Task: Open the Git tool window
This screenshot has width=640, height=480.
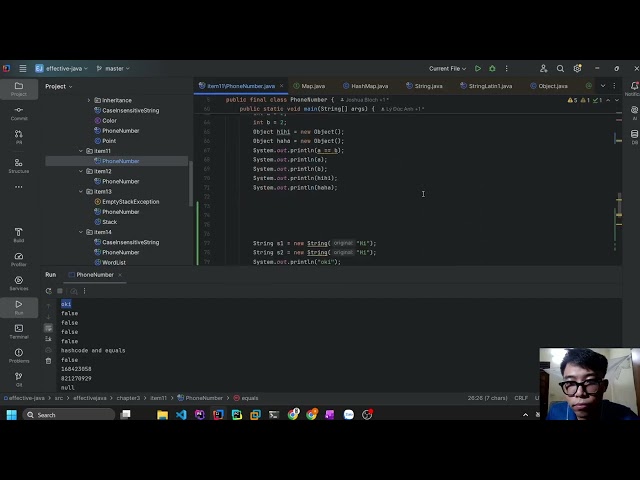Action: (x=19, y=379)
